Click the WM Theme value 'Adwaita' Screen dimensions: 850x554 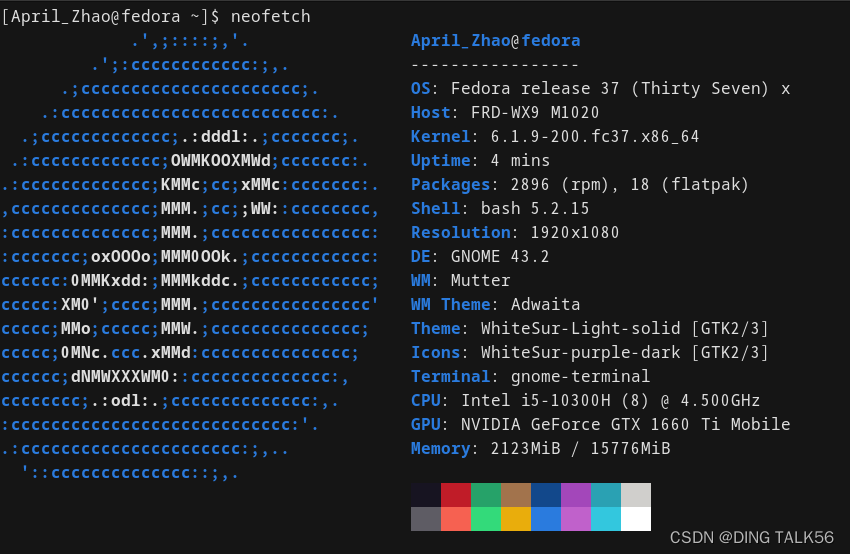tap(545, 305)
